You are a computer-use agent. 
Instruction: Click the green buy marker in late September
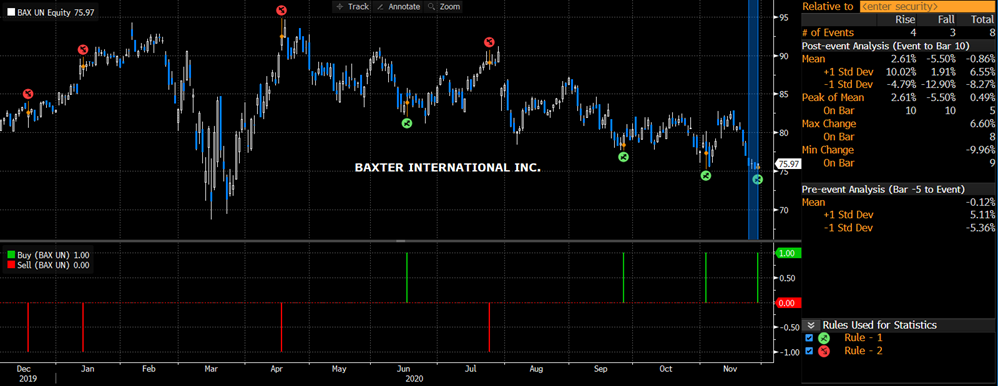623,157
